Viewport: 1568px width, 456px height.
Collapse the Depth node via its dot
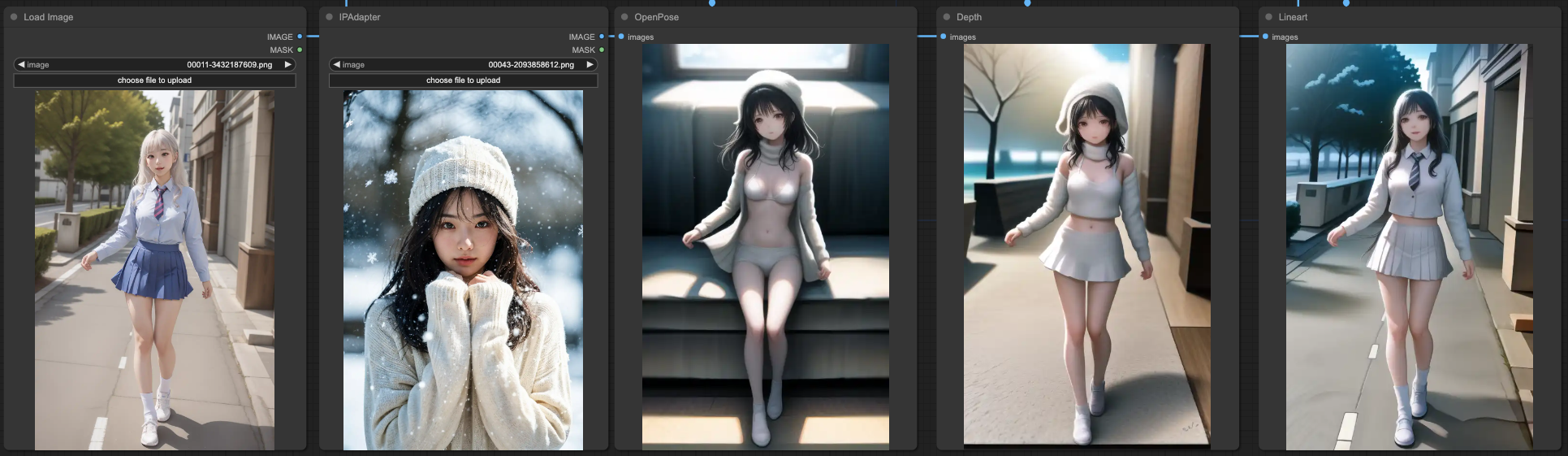(x=947, y=17)
